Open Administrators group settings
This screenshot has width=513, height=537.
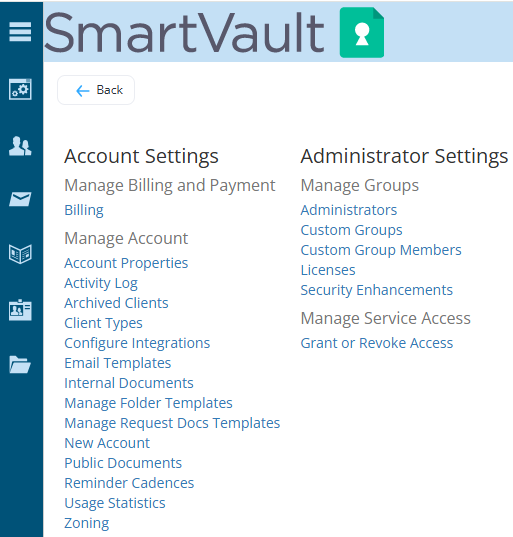[349, 210]
